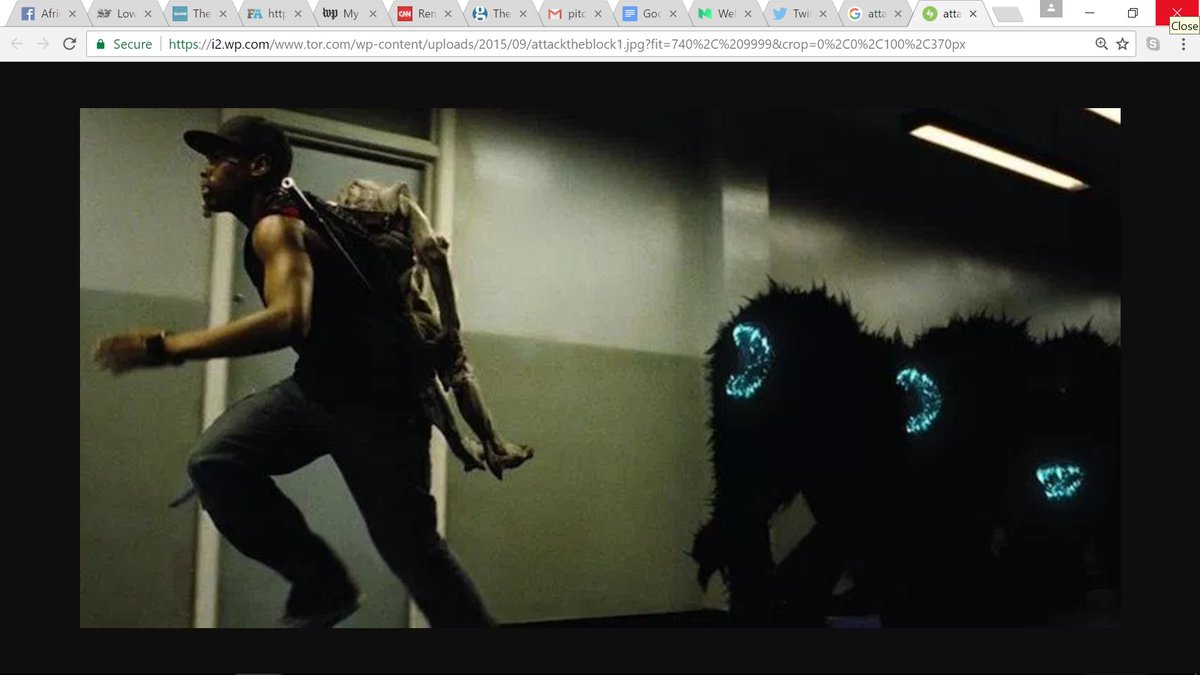Close the 'My' tab

point(374,14)
